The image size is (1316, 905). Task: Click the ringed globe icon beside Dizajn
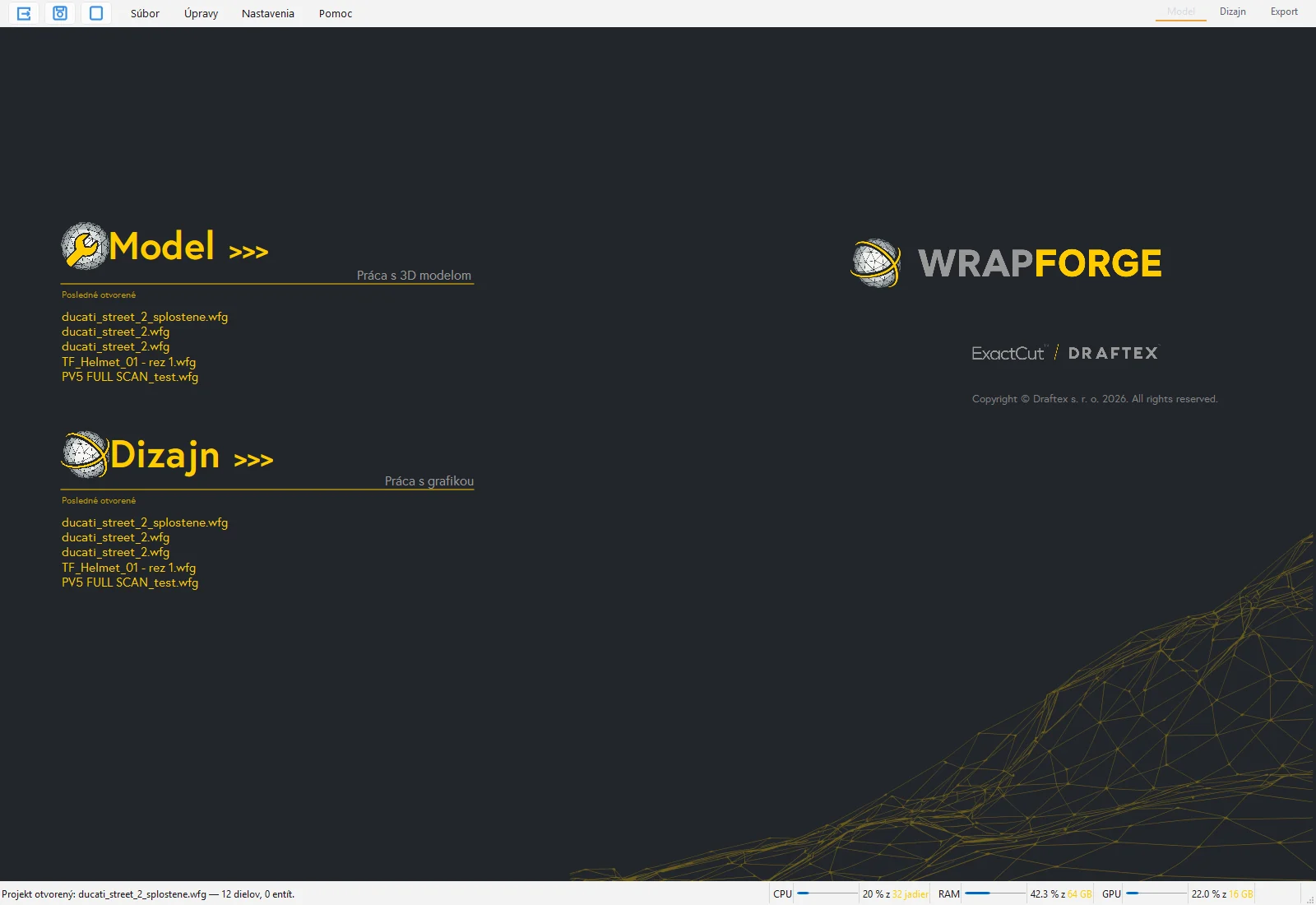(85, 454)
